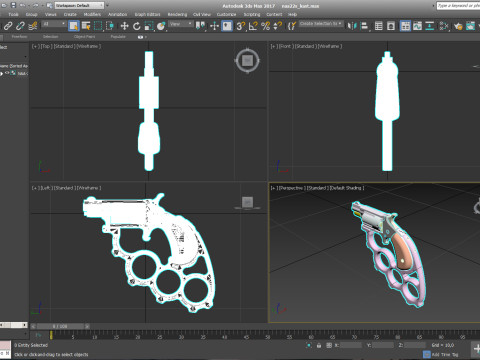Click Use Pivot Point Center icon
This screenshot has width=480, height=360.
(200, 26)
